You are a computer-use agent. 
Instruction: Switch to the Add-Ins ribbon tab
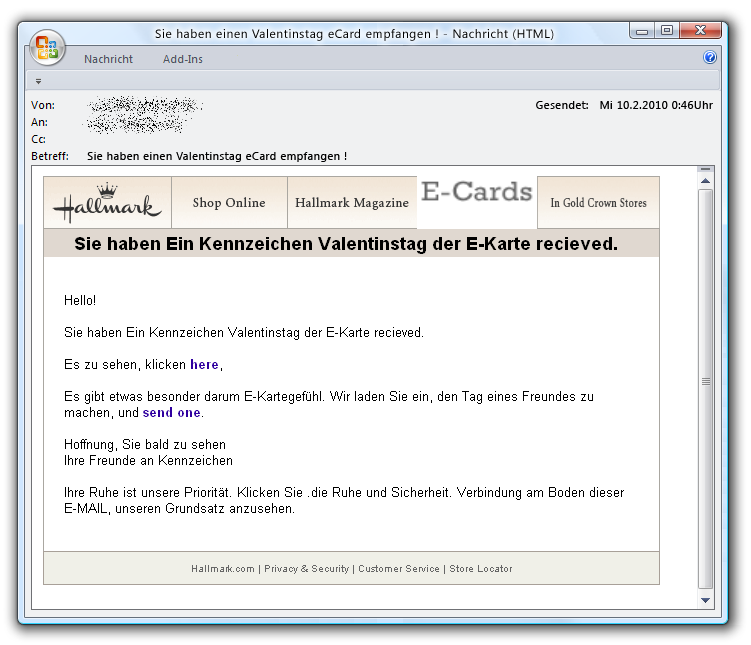182,59
